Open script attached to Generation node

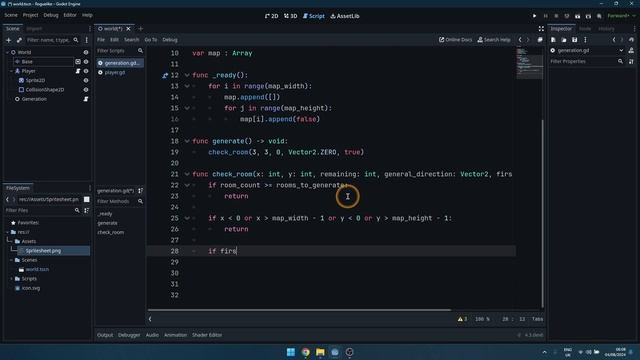(x=86, y=99)
